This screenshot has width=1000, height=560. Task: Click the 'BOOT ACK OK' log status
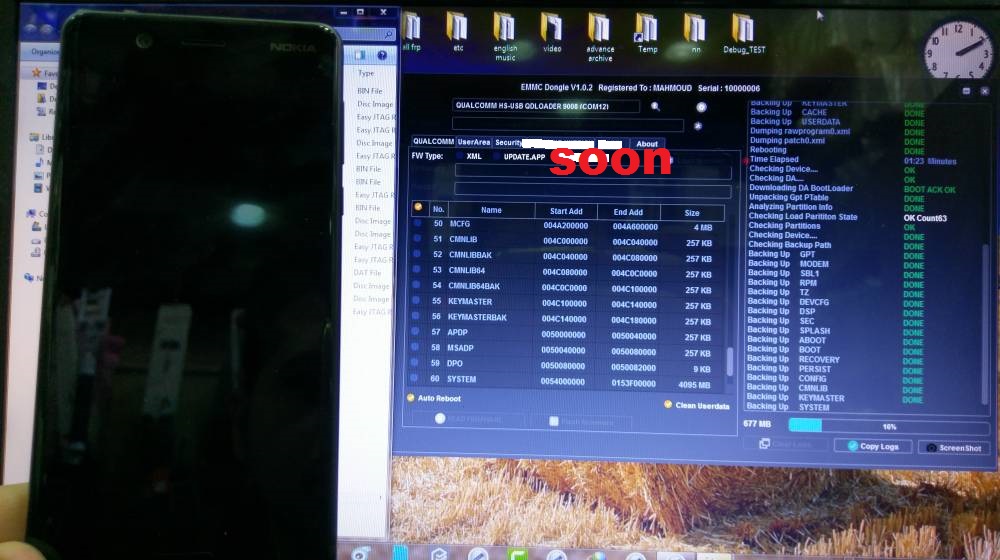(929, 189)
